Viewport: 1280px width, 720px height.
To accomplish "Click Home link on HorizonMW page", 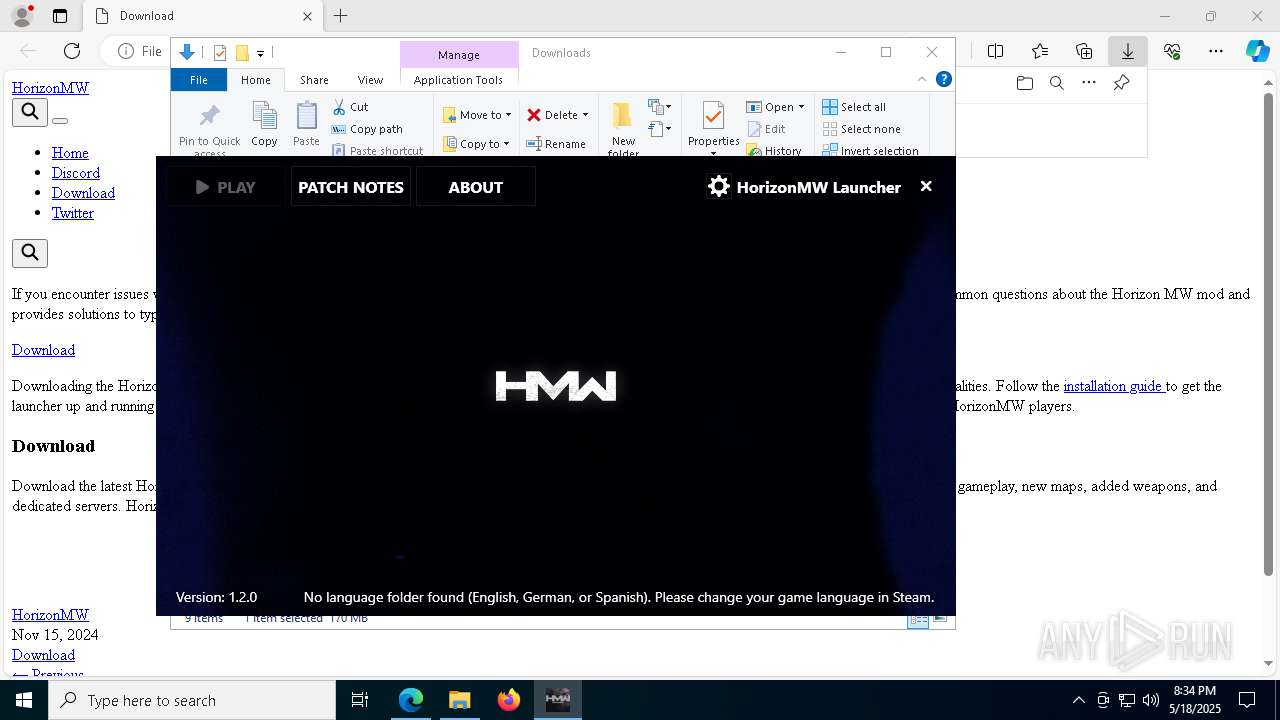I will (70, 153).
